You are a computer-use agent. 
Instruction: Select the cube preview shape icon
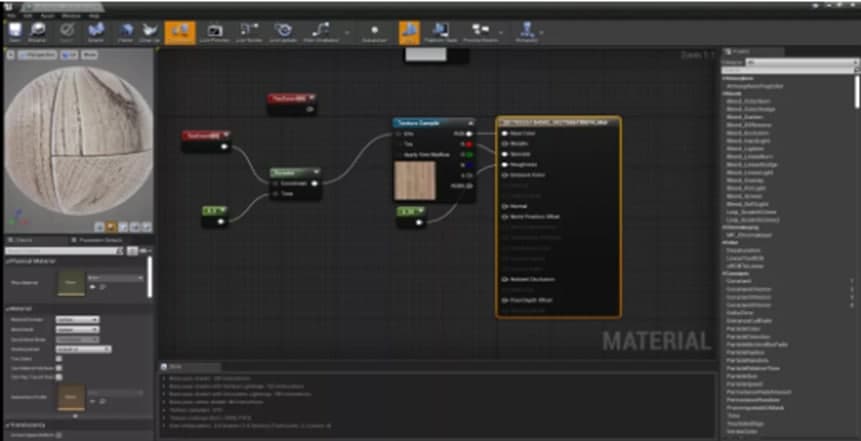135,226
